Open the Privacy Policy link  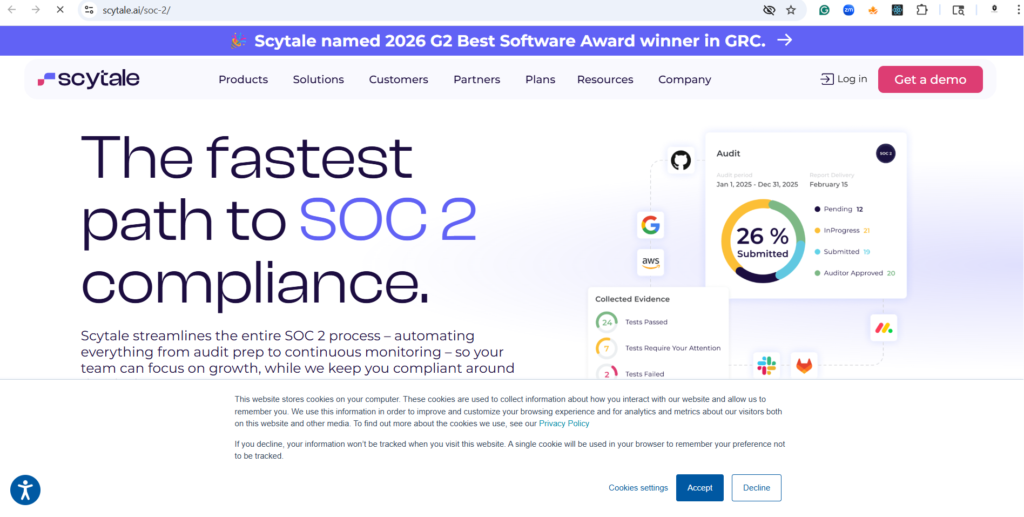[564, 424]
